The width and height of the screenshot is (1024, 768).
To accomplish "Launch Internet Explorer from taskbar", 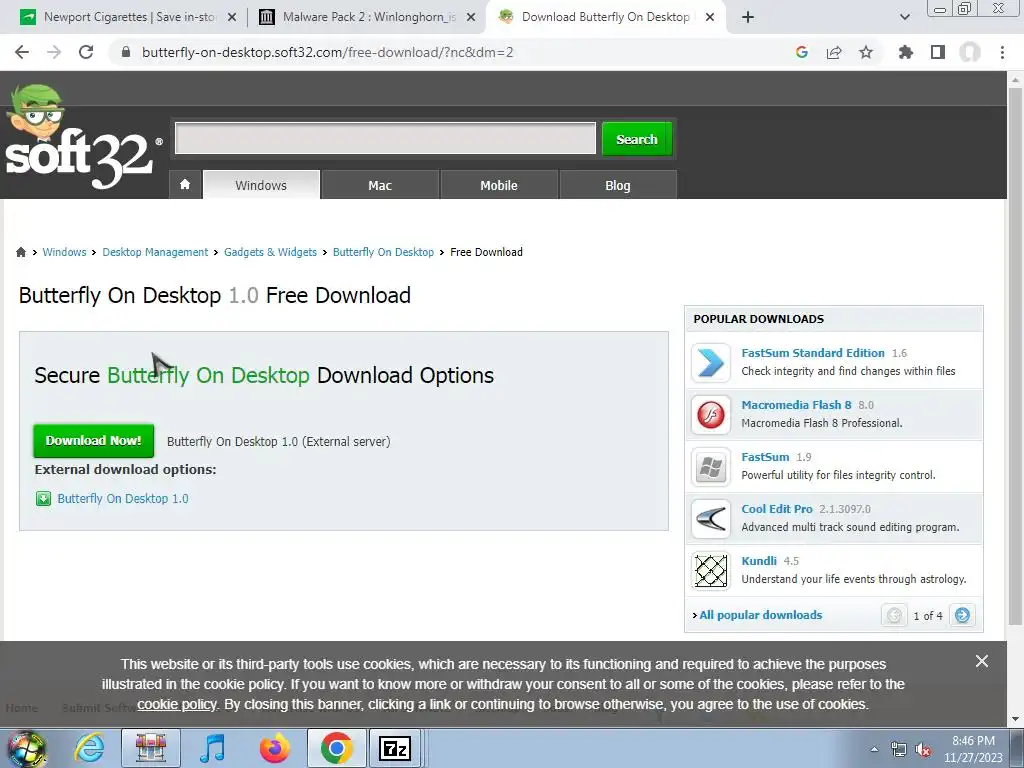I will click(89, 748).
